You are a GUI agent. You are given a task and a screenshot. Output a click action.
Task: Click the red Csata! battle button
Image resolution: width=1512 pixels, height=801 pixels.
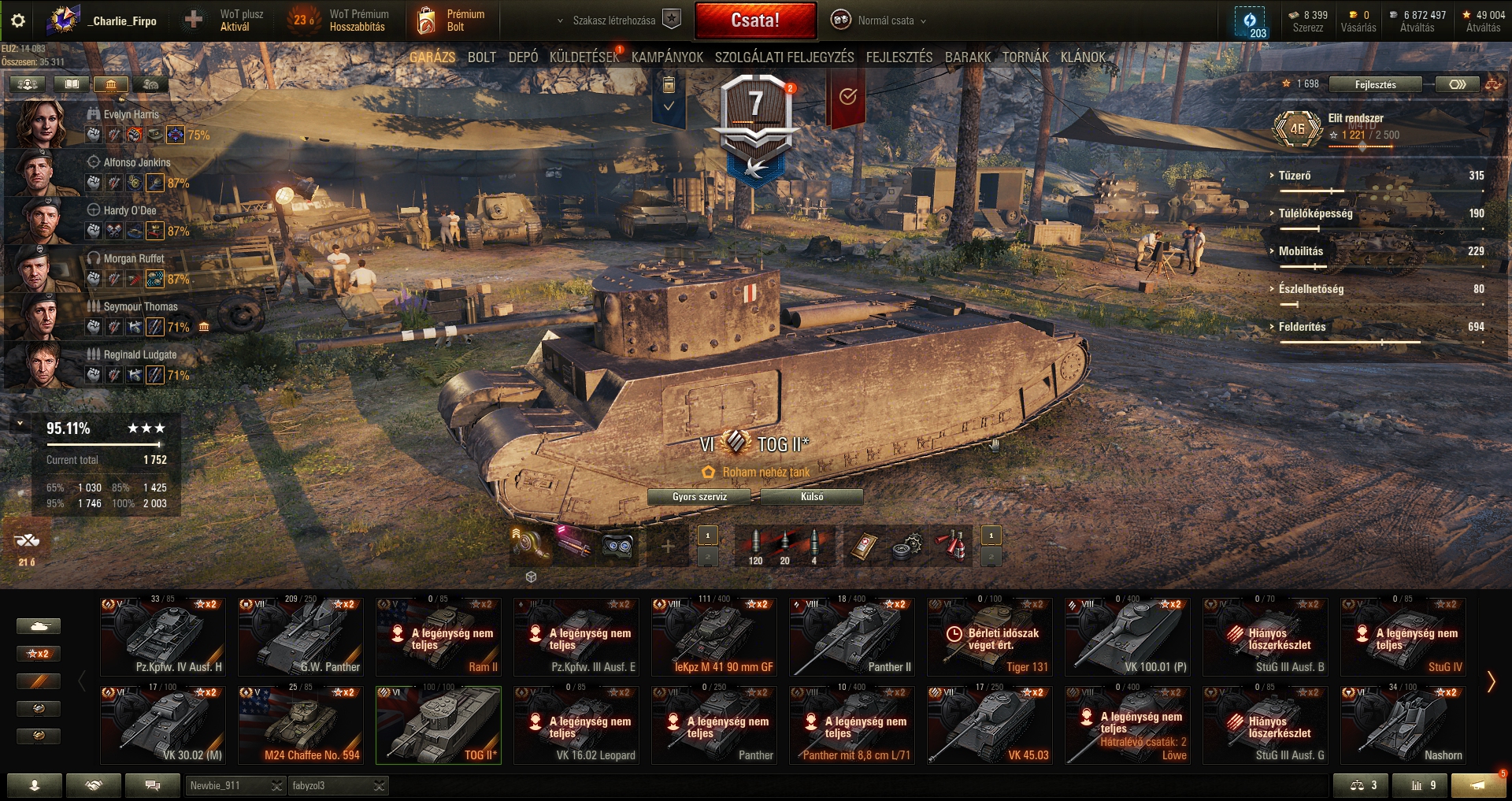click(x=755, y=20)
